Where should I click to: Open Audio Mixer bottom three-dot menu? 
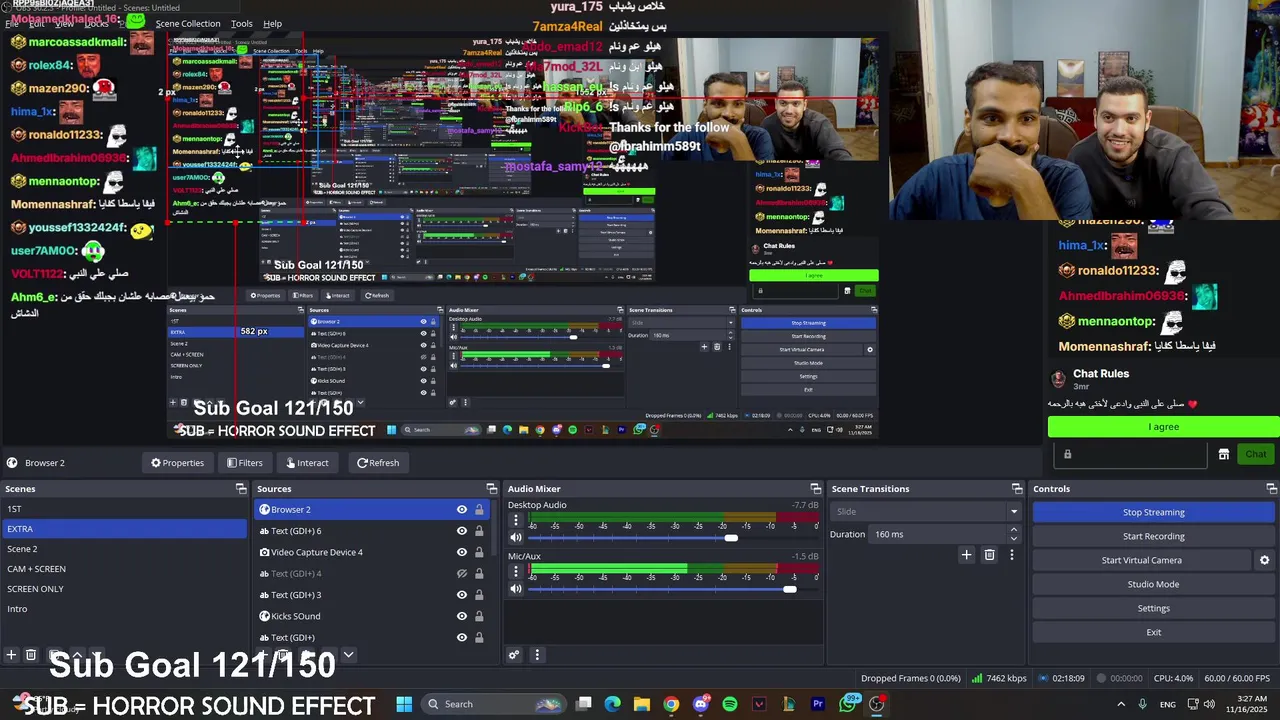pyautogui.click(x=537, y=655)
